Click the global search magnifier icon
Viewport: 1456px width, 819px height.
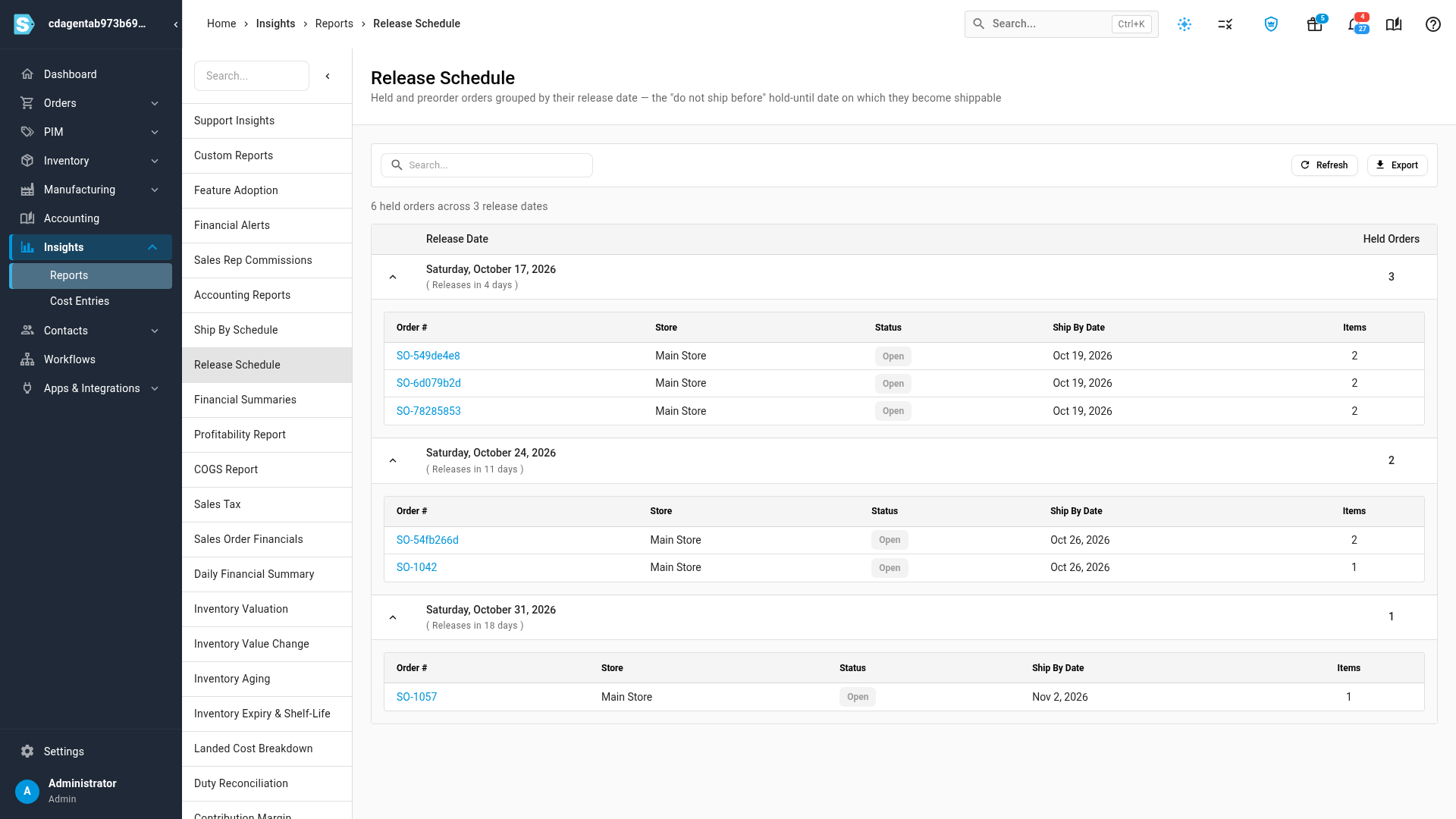point(979,24)
